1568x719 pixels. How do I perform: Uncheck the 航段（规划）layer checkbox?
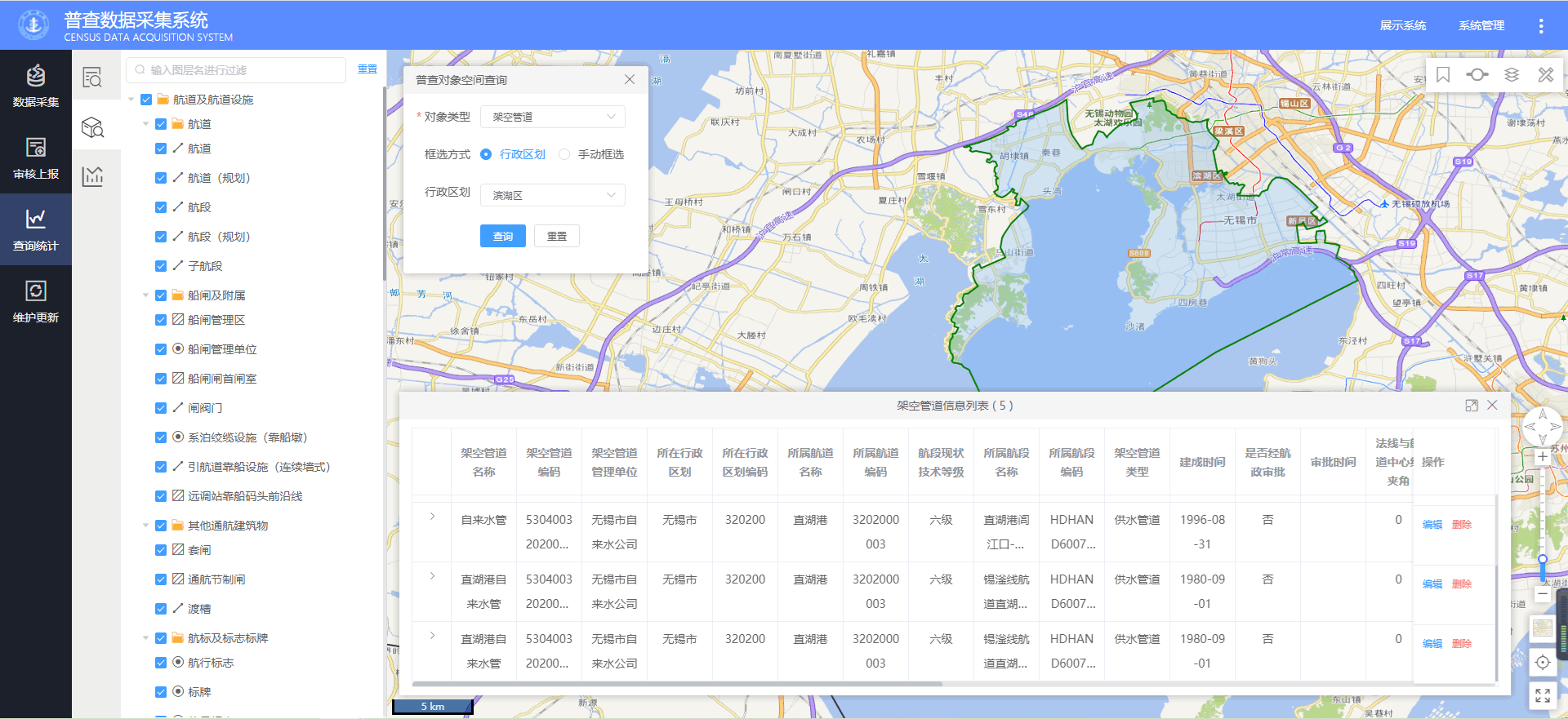pos(161,237)
